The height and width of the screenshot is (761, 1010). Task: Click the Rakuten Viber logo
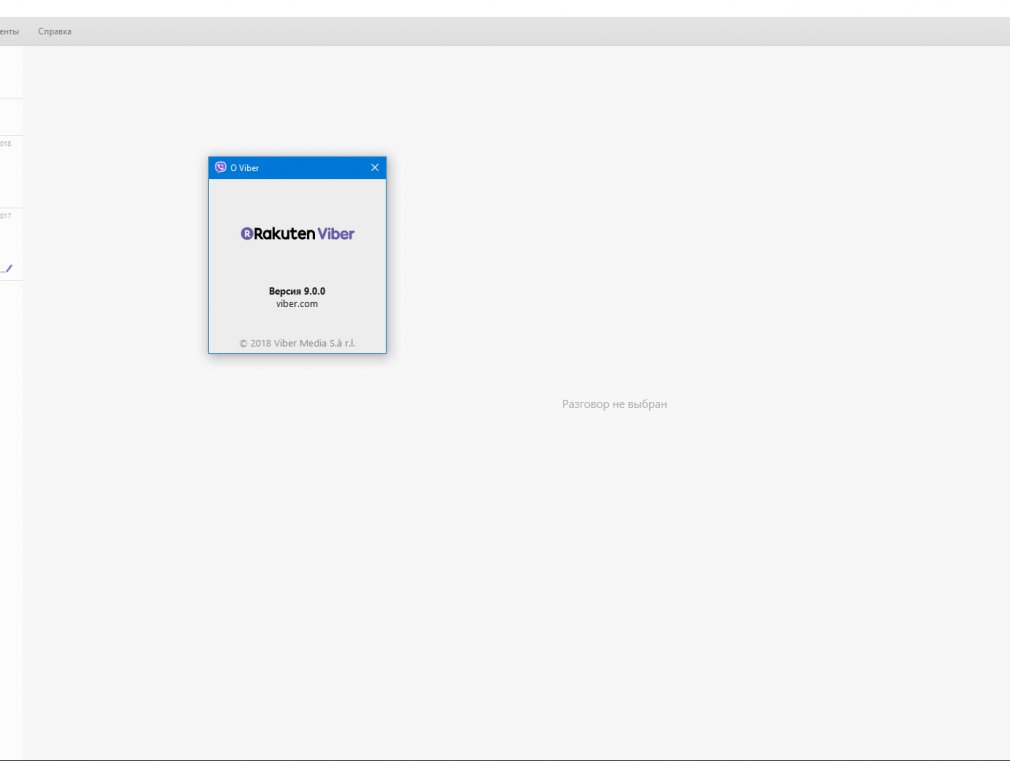coord(298,233)
